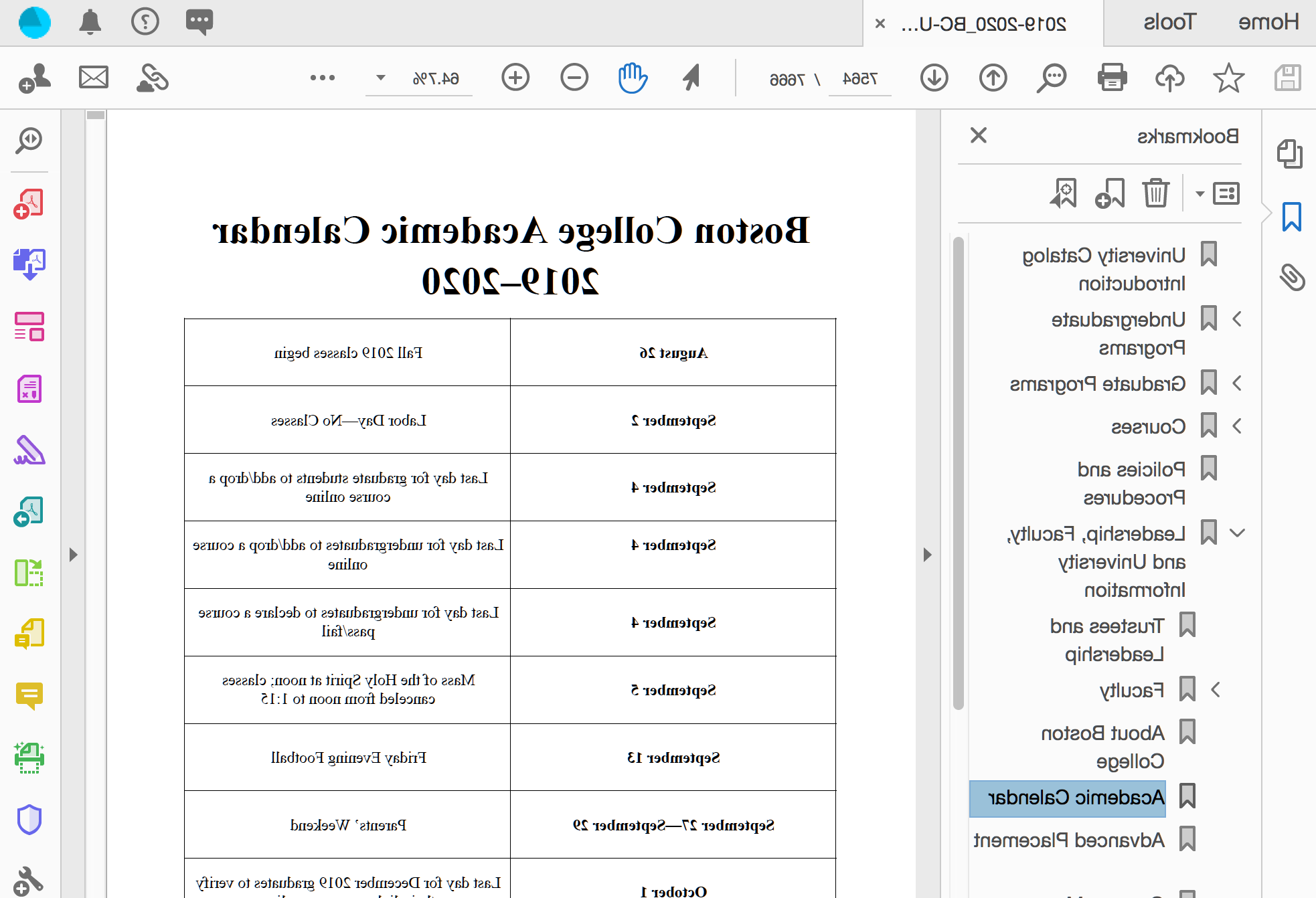The height and width of the screenshot is (898, 1316).
Task: Open the green Scan & OCR tool
Action: point(29,757)
